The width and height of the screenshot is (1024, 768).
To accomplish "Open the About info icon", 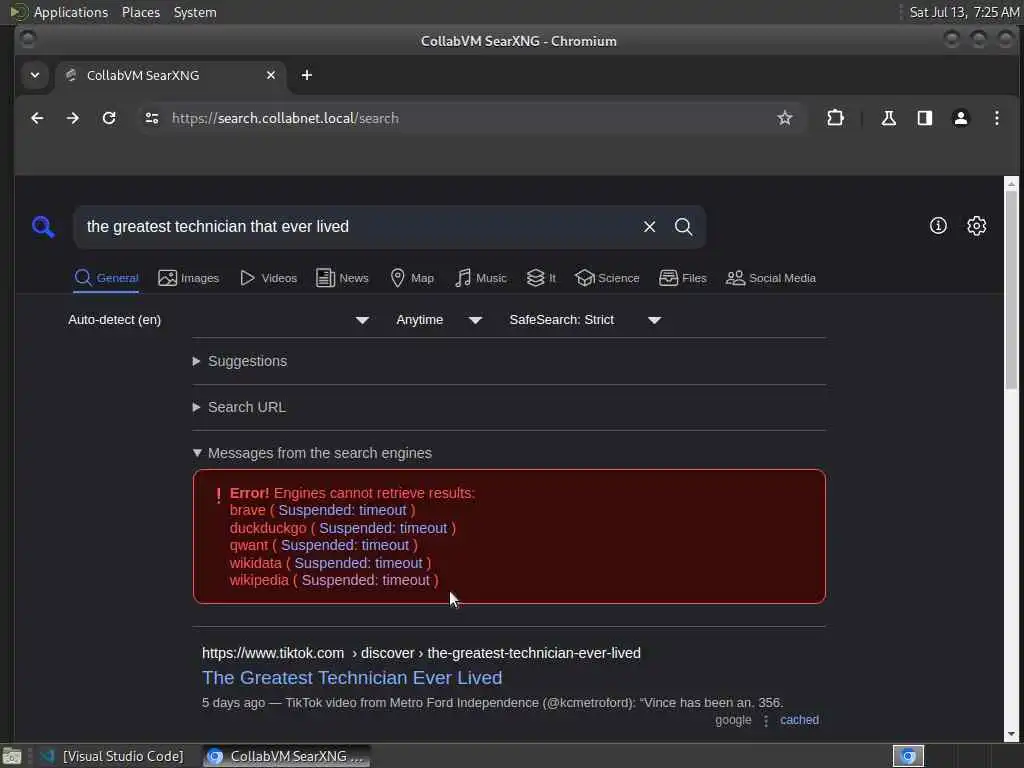I will (x=938, y=226).
